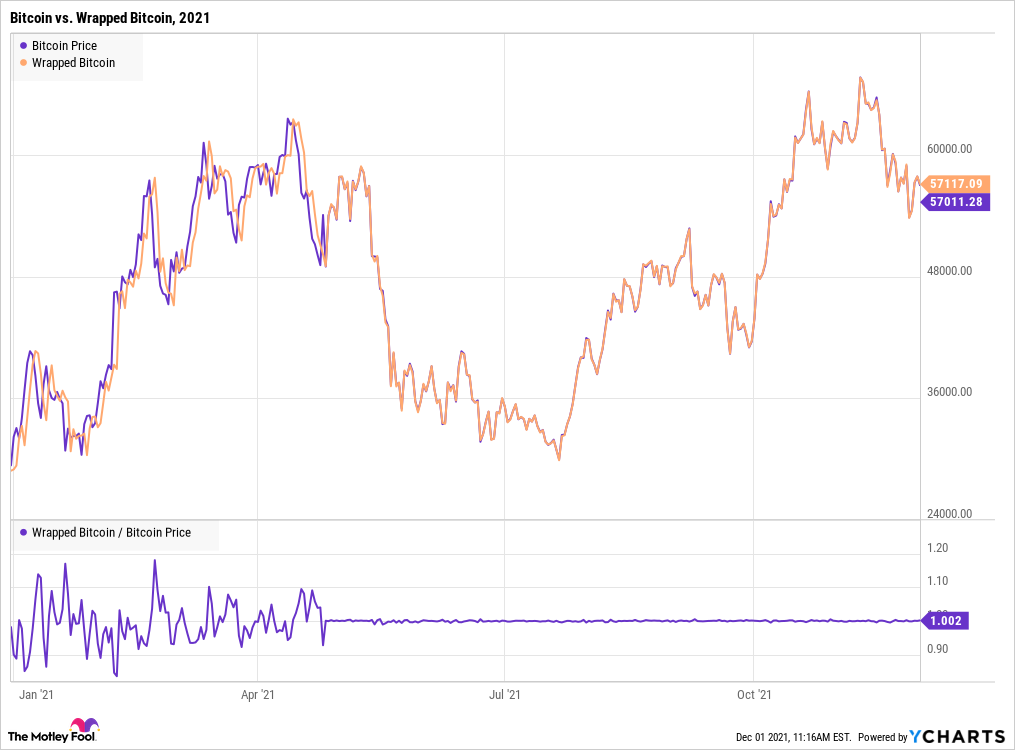Screen dimensions: 1015x750
Task: Click the 24000.00 y-axis label
Action: (949, 514)
